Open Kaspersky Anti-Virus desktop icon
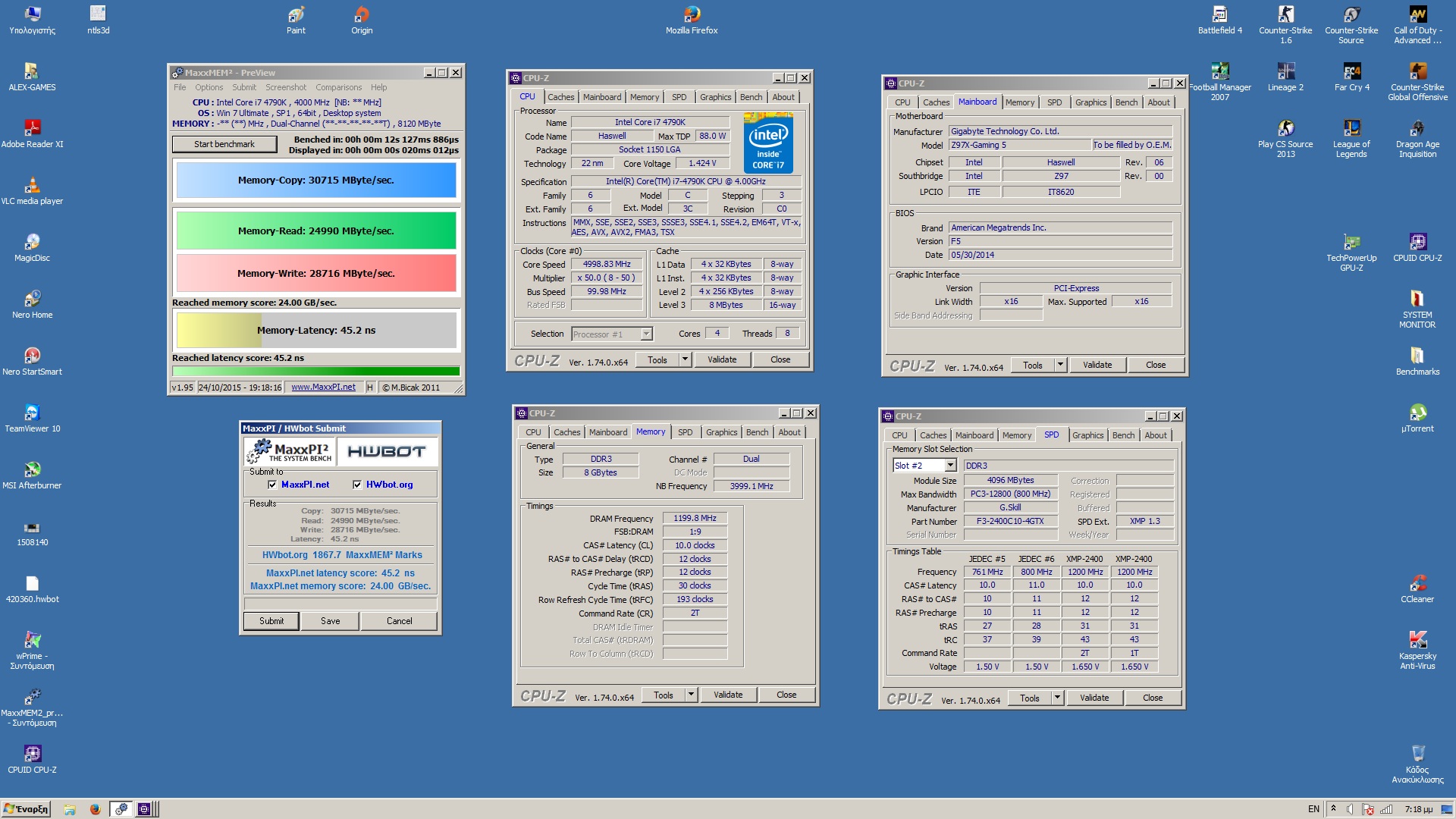Viewport: 1456px width, 819px height. [x=1417, y=651]
